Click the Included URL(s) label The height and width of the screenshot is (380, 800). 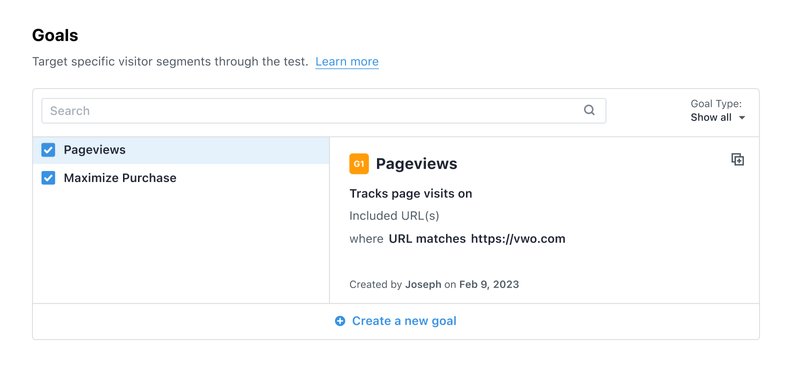pos(394,216)
